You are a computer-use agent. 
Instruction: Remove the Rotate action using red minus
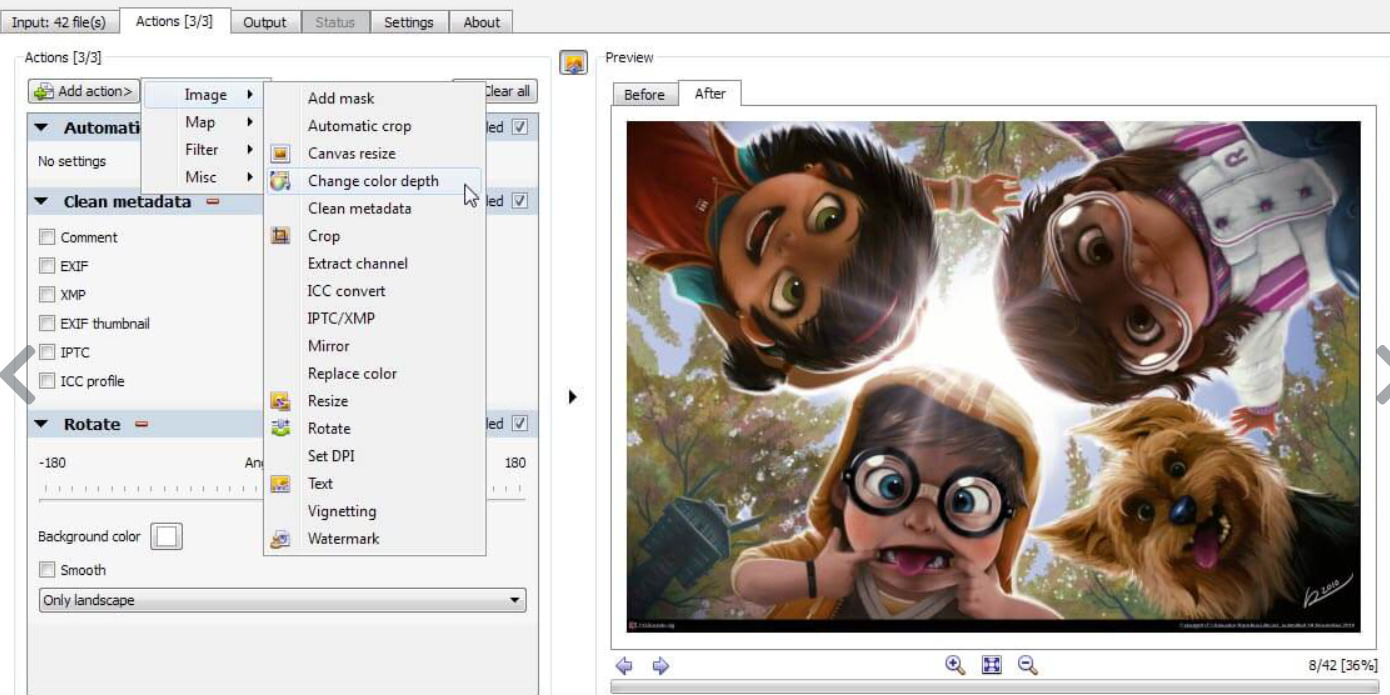pyautogui.click(x=141, y=424)
